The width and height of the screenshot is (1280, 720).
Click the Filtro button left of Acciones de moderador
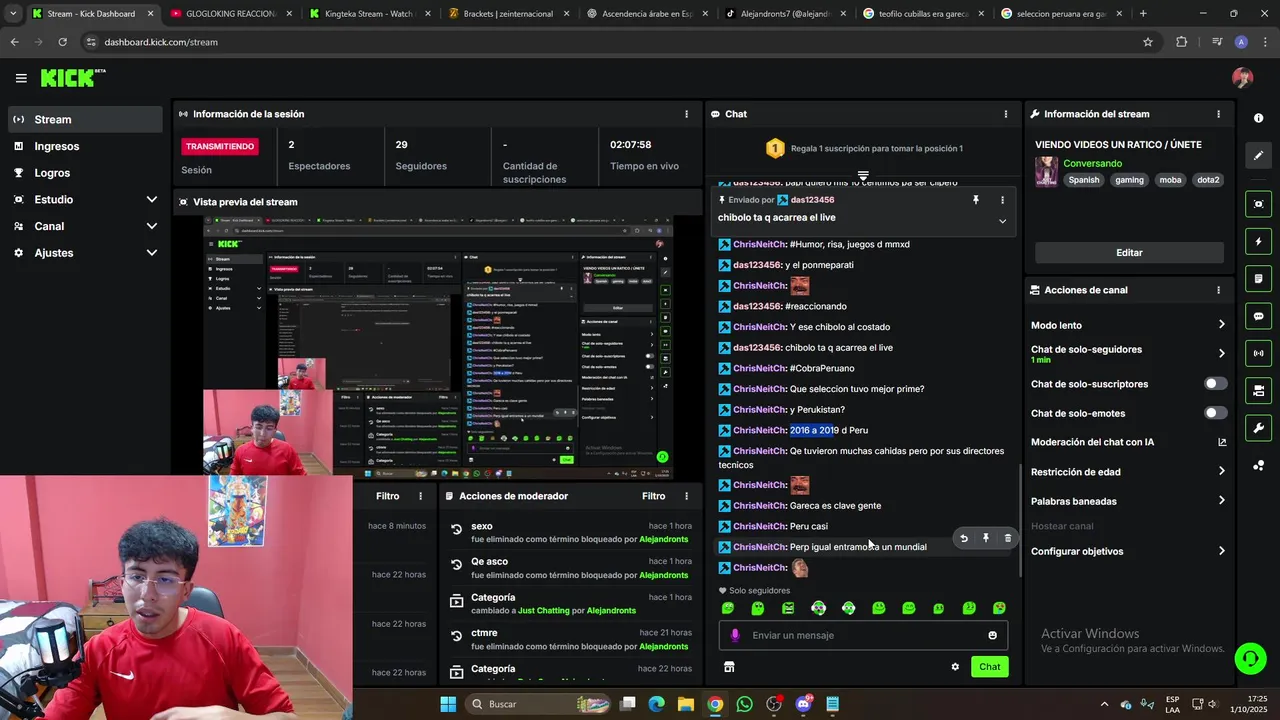click(387, 496)
